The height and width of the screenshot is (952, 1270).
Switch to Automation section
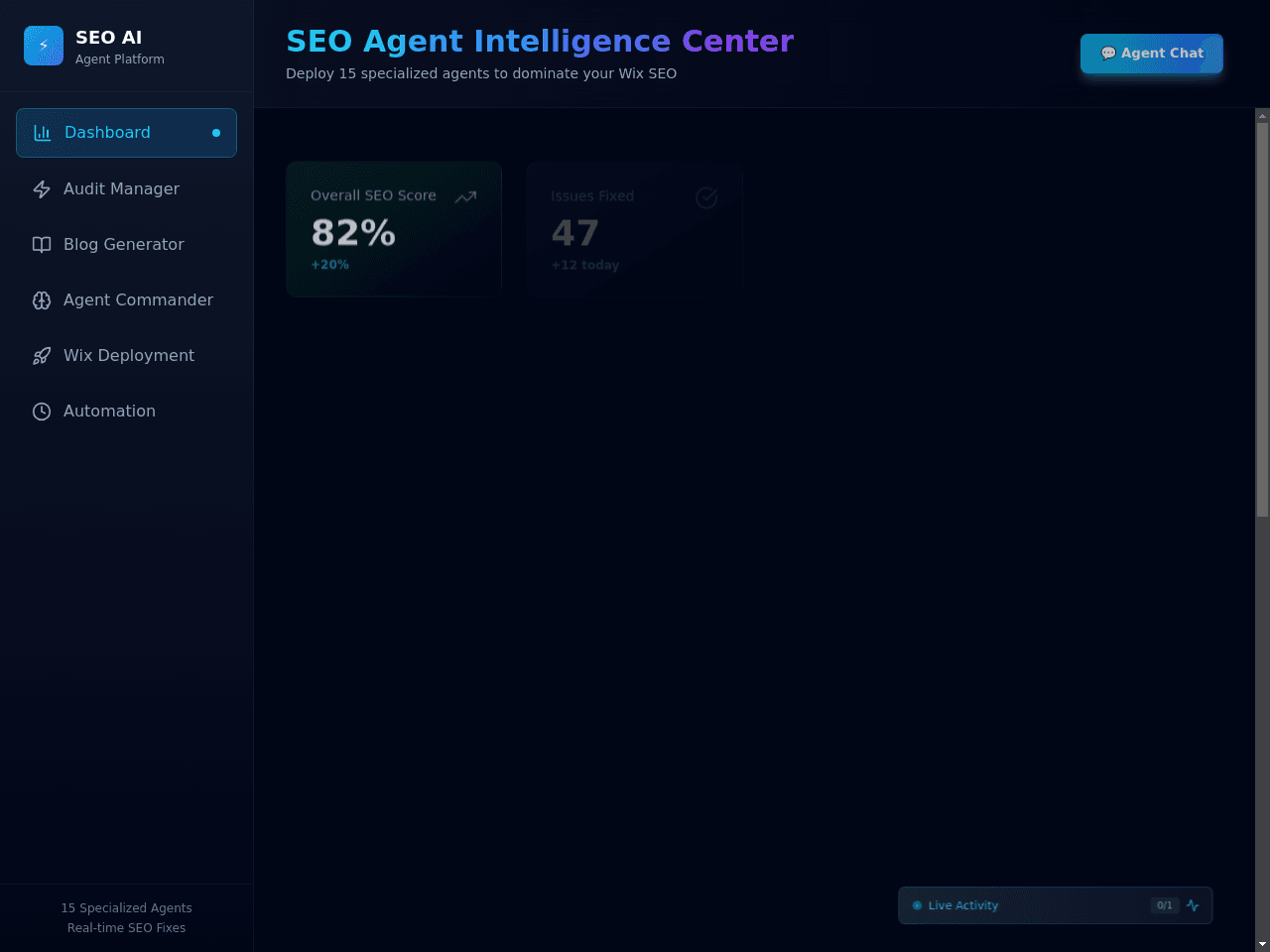pos(126,411)
